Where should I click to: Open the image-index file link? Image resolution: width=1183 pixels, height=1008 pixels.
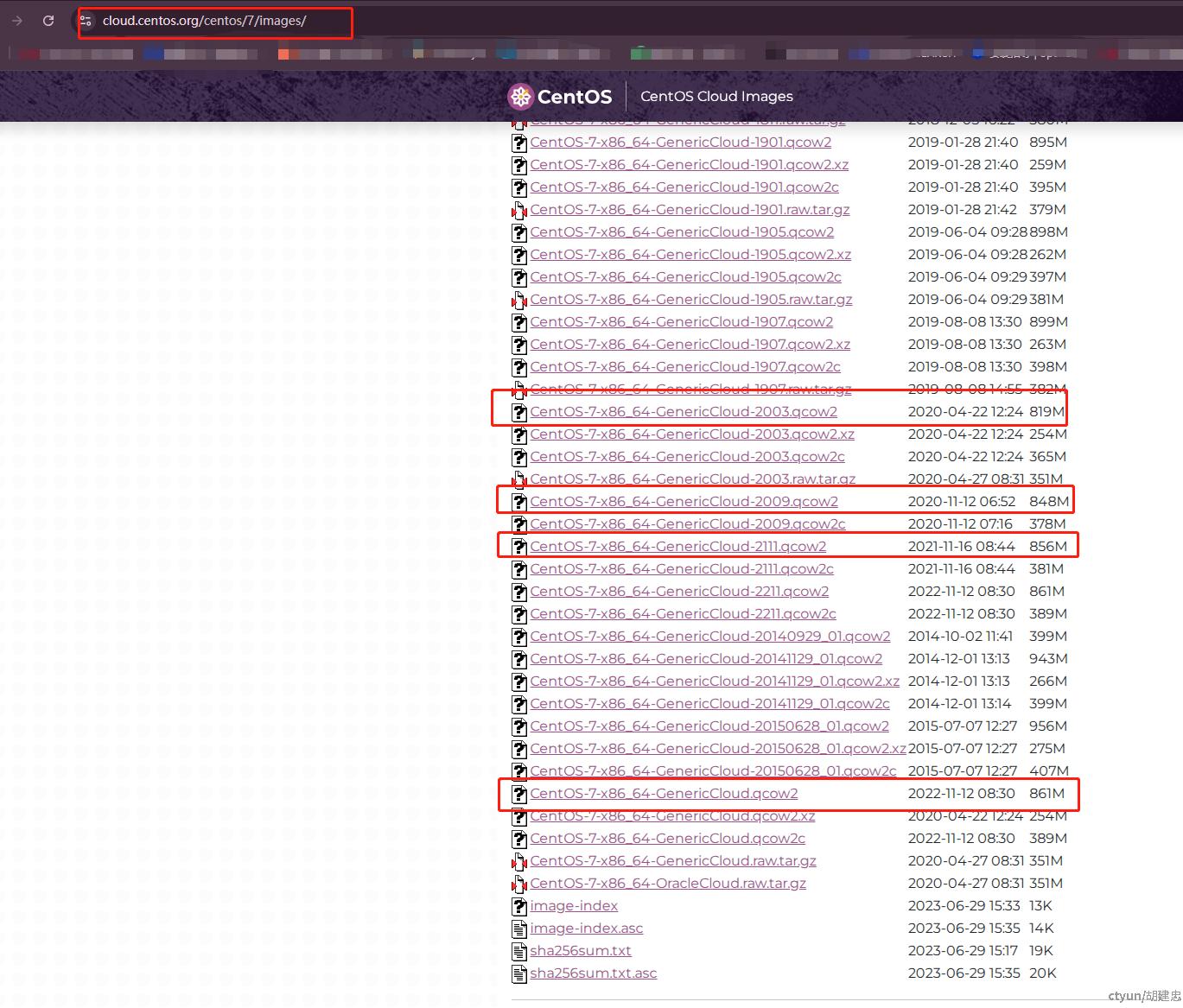(574, 906)
